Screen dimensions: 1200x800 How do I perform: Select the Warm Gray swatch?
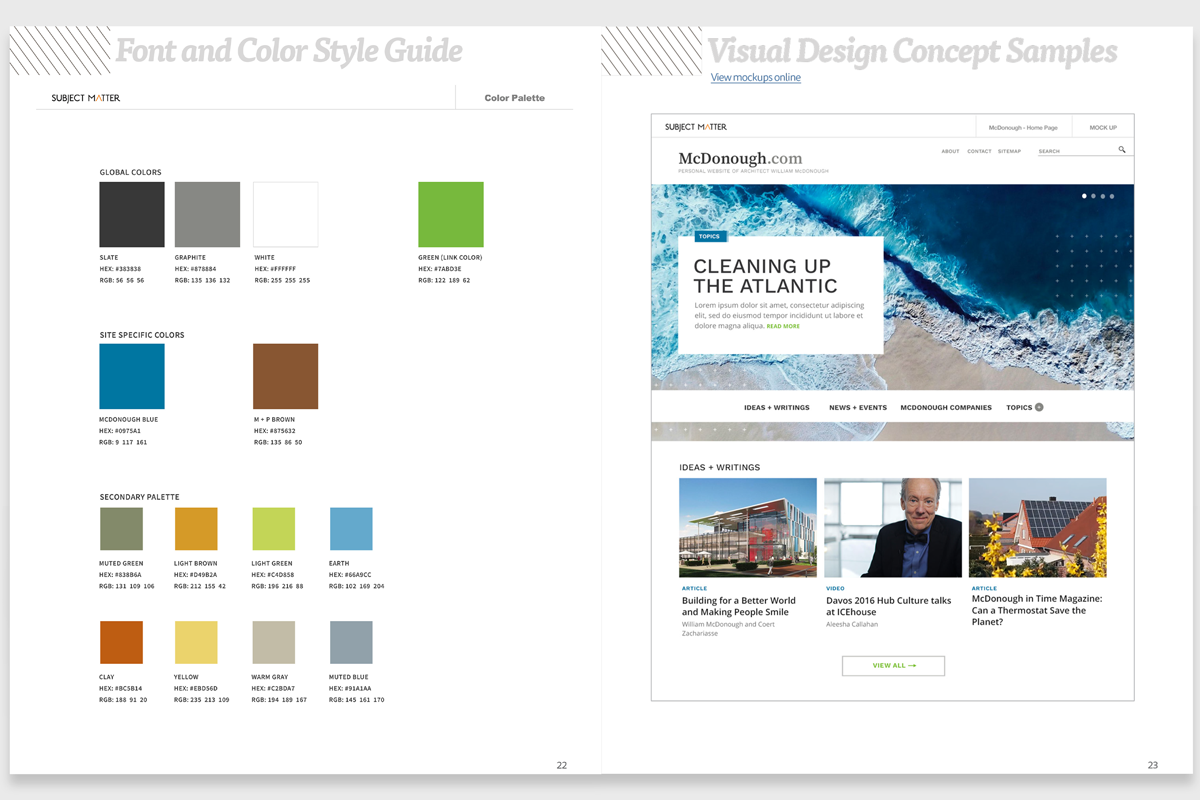pyautogui.click(x=273, y=642)
